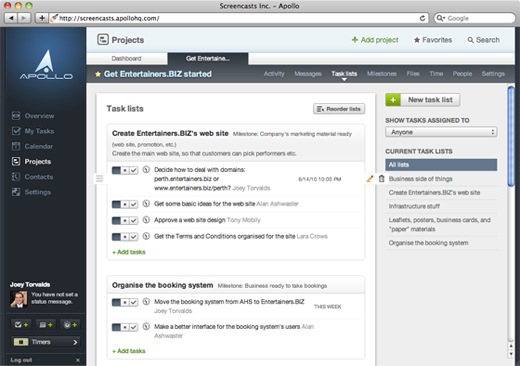Screen dimensions: 520x366
Task: Open Contacts in the sidebar
Action: [32, 177]
